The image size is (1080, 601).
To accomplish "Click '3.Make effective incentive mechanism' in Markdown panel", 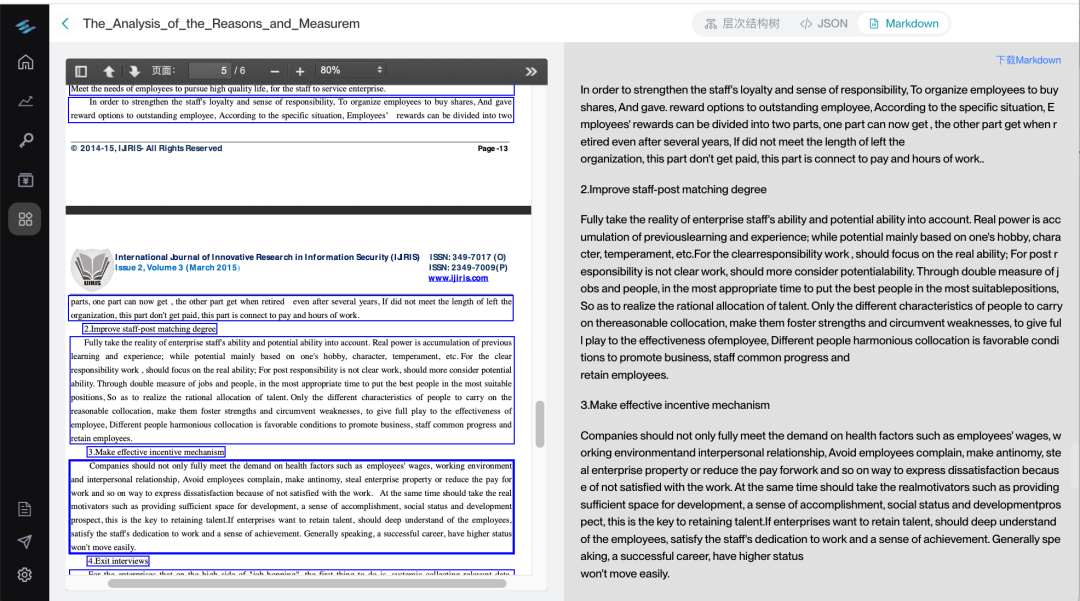I will [675, 405].
